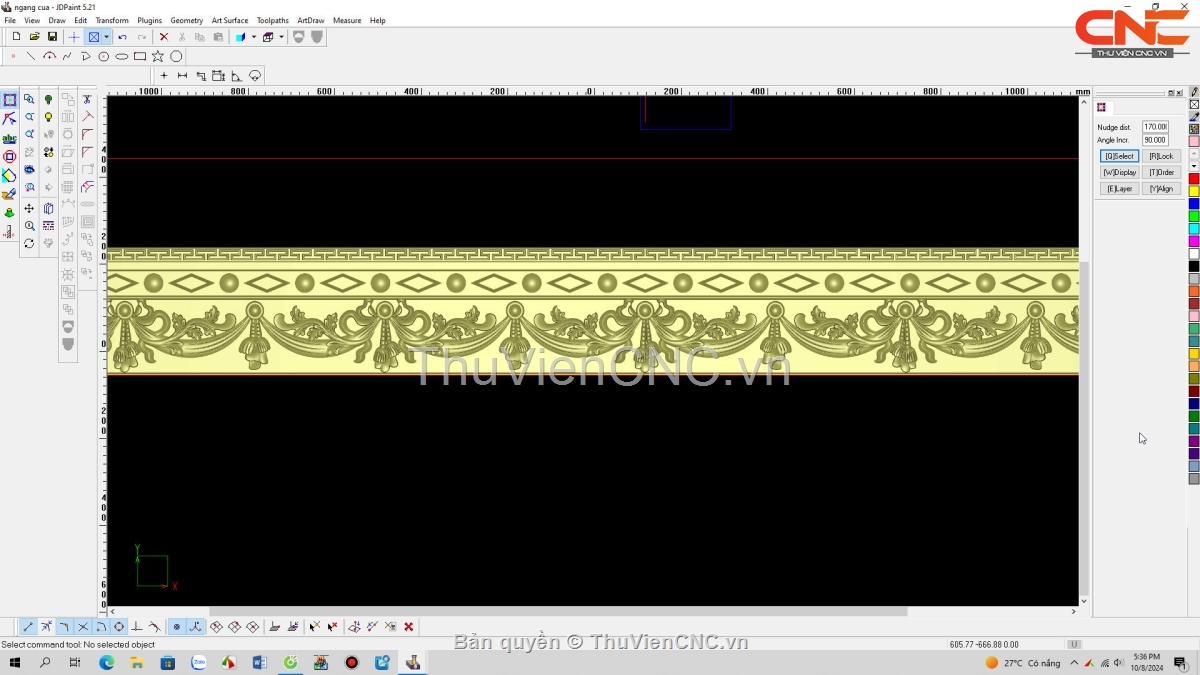Save the drawing with the floppy disk icon

52,37
